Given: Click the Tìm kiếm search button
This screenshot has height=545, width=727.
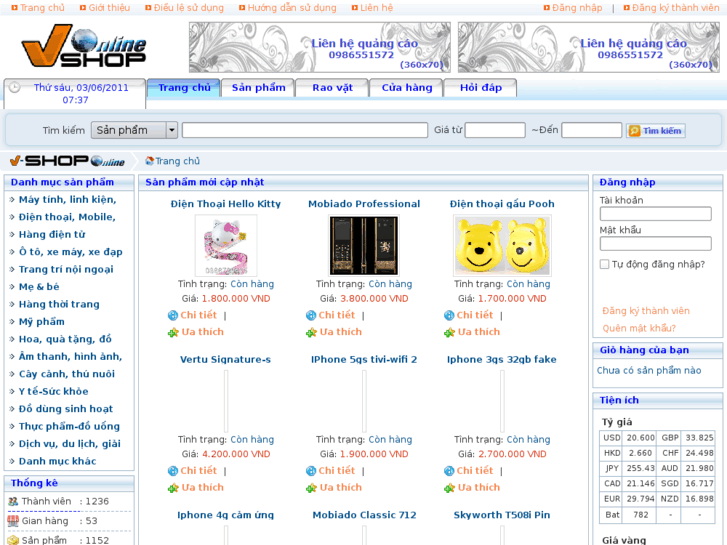Looking at the screenshot, I should 655,131.
